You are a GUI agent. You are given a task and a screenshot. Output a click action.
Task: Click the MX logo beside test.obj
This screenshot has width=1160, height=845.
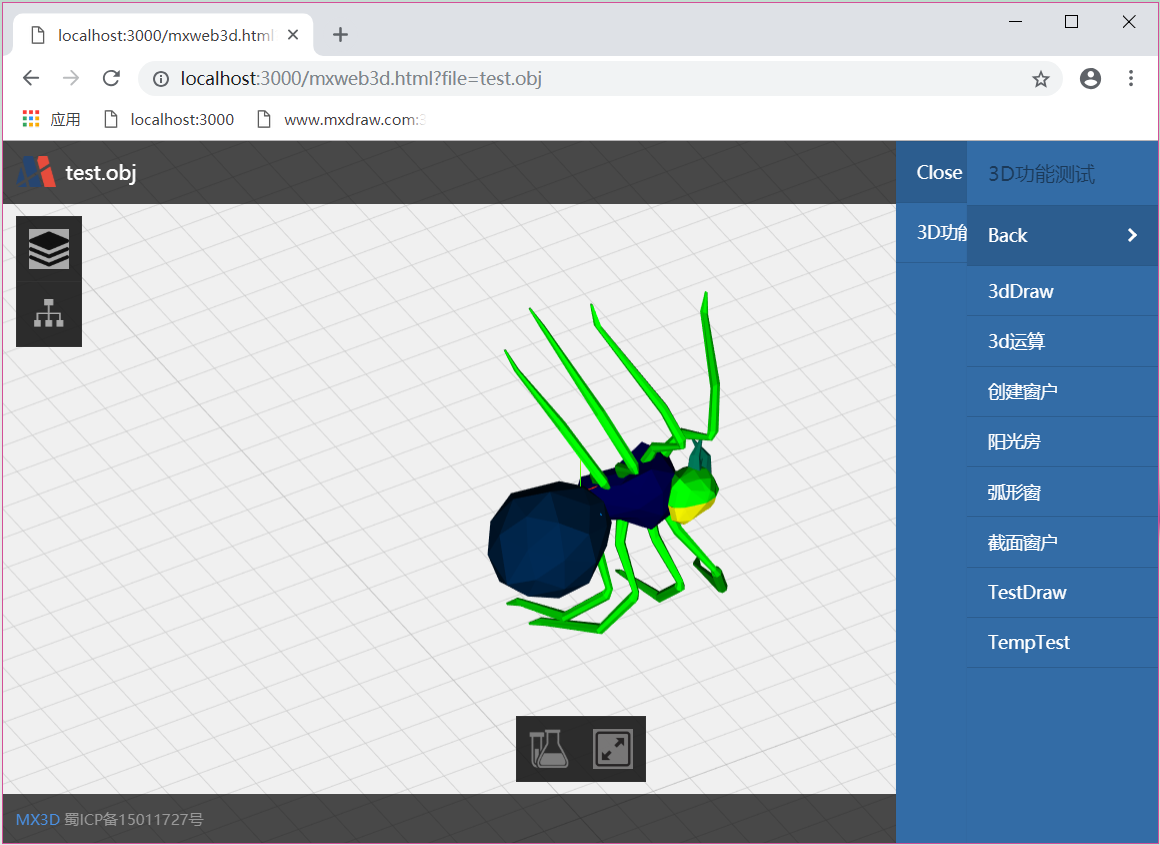(36, 172)
